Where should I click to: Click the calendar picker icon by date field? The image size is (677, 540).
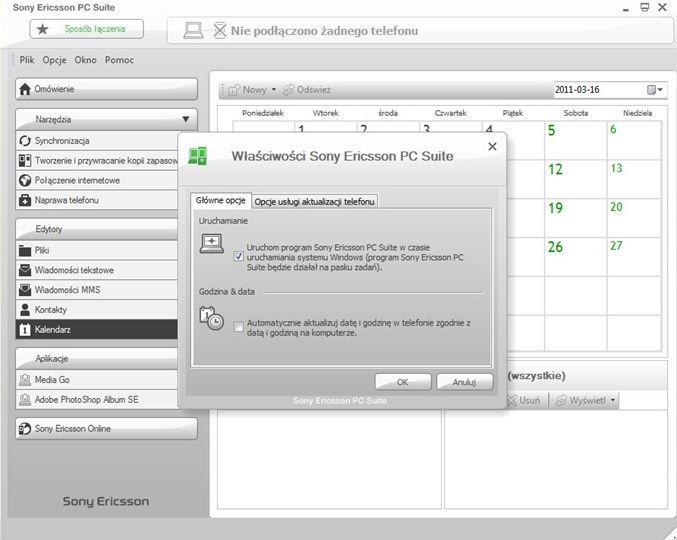pyautogui.click(x=651, y=89)
